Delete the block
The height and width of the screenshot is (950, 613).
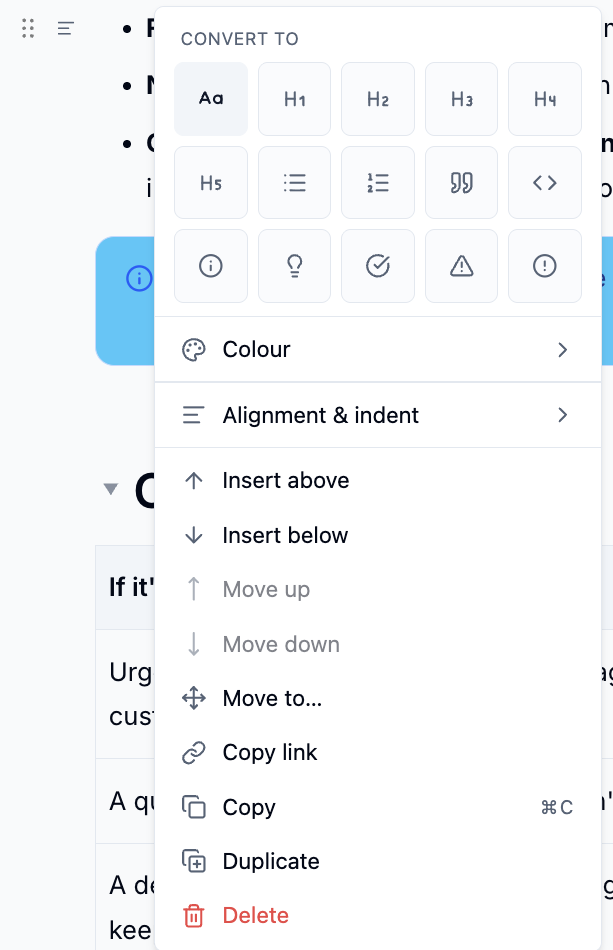(378, 915)
